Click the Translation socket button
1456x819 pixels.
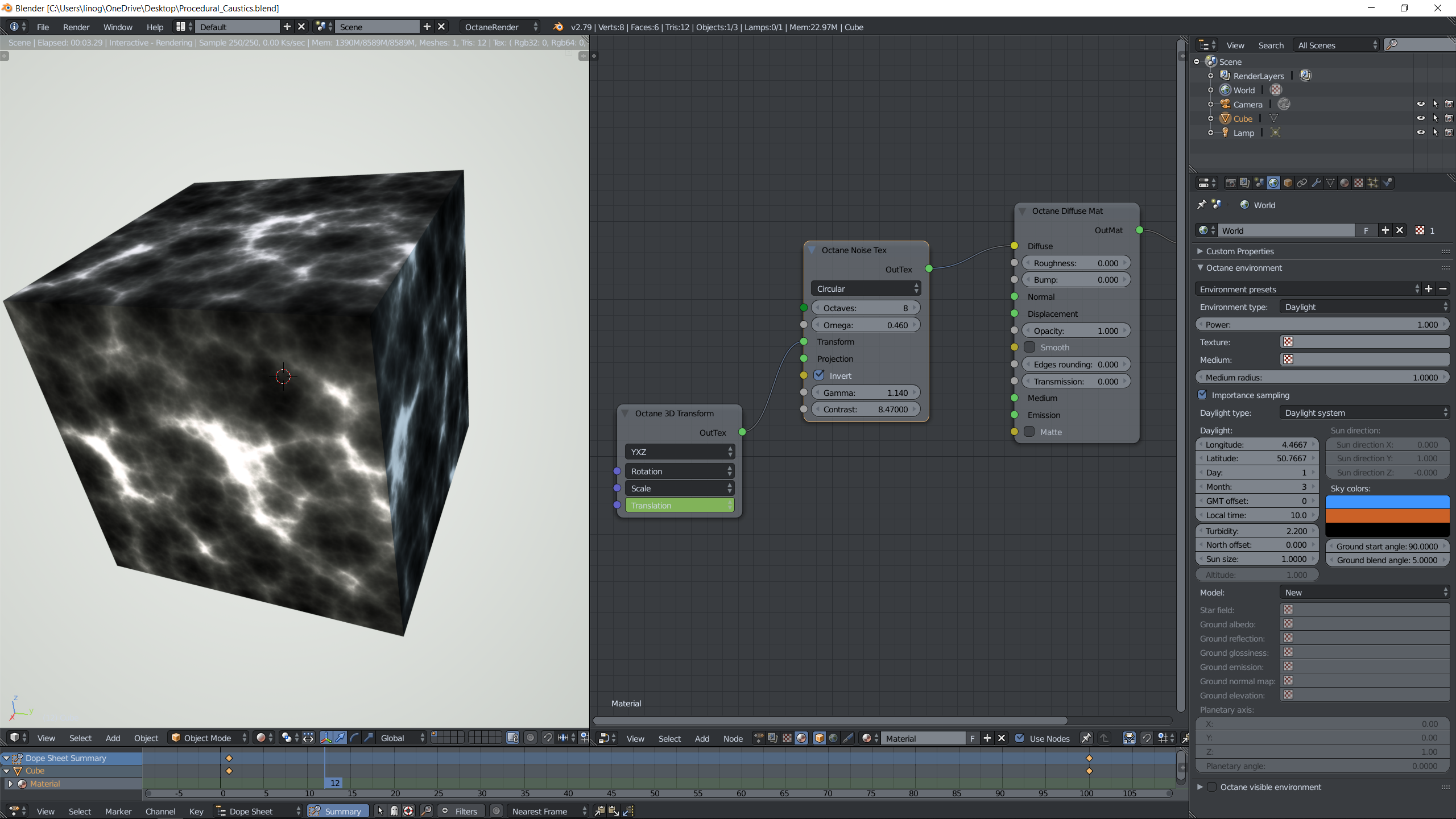click(679, 505)
